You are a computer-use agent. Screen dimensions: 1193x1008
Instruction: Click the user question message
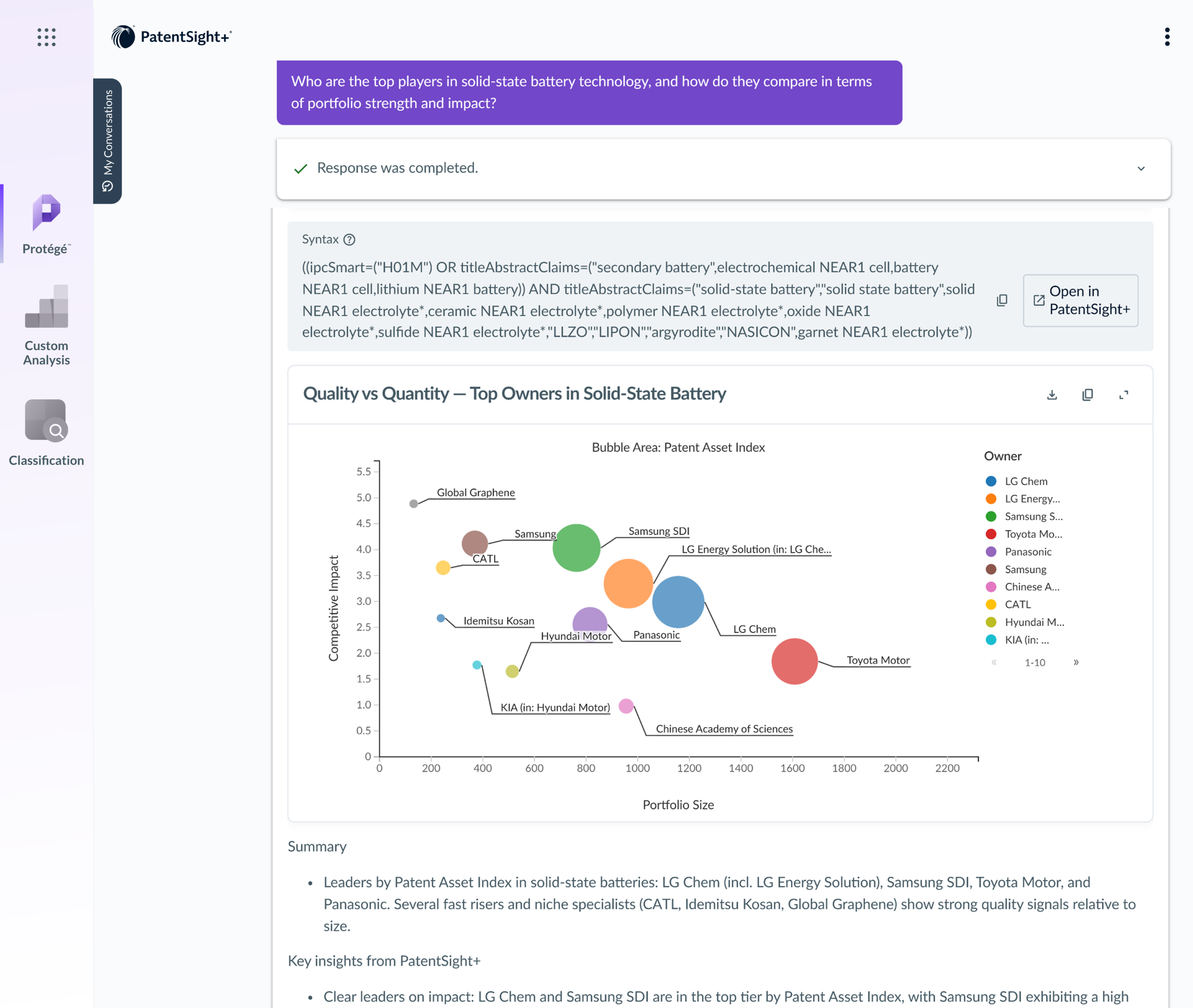click(590, 93)
